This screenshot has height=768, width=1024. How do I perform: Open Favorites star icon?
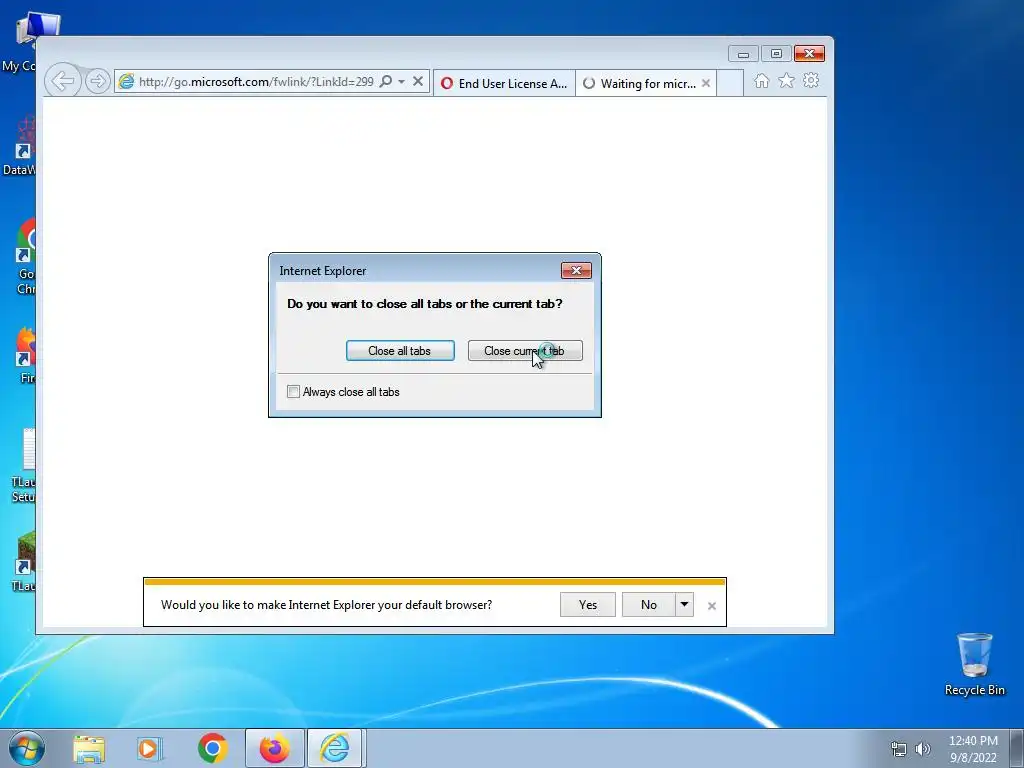[x=786, y=80]
